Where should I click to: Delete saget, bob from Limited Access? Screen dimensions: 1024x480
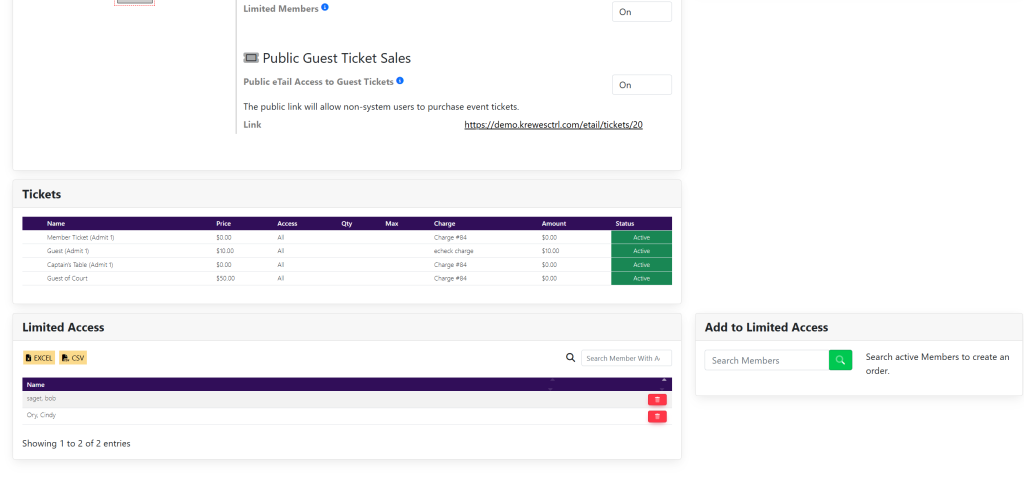pos(657,399)
